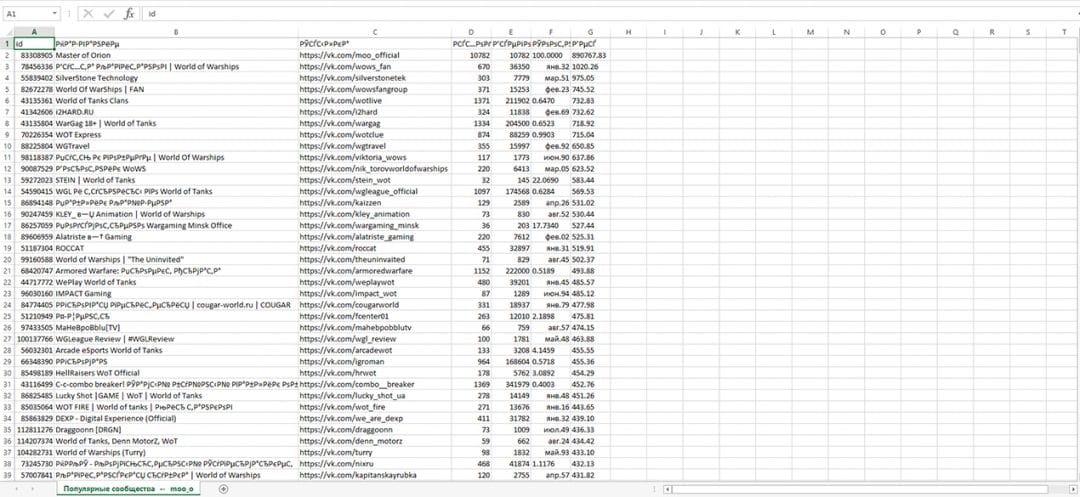Add a new sheet with plus button
1080x497 pixels.
pyautogui.click(x=222, y=489)
